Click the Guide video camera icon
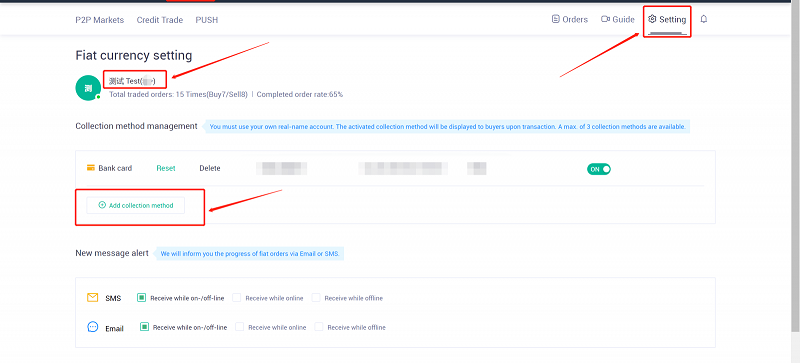The width and height of the screenshot is (800, 363). (606, 19)
